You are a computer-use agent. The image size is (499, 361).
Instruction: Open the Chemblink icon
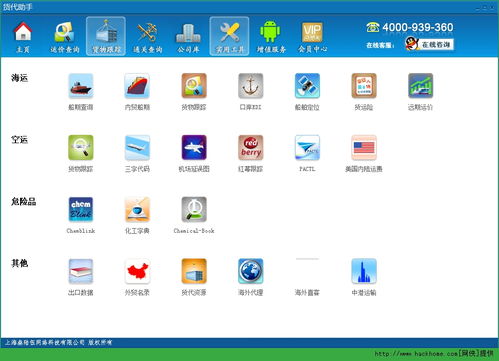point(81,209)
